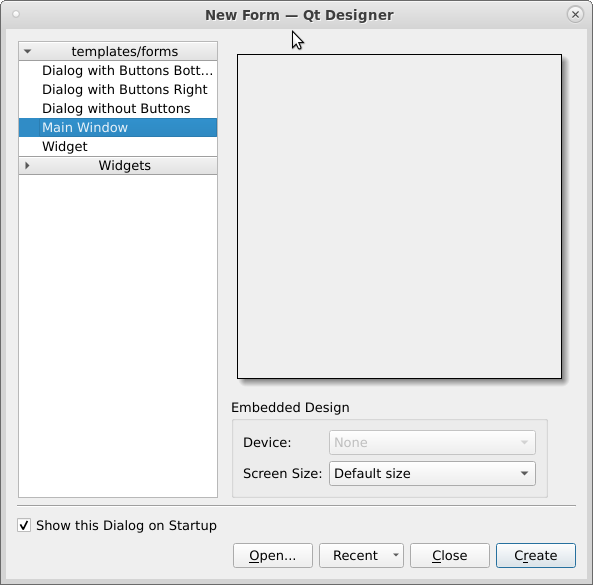The image size is (593, 585).
Task: Click the Open... button
Action: tap(273, 556)
